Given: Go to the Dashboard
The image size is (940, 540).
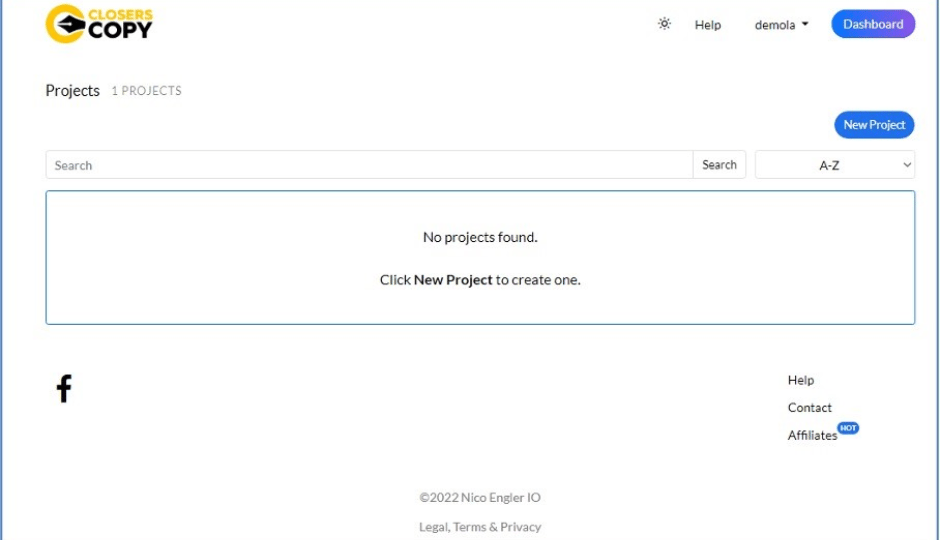Looking at the screenshot, I should pos(873,24).
